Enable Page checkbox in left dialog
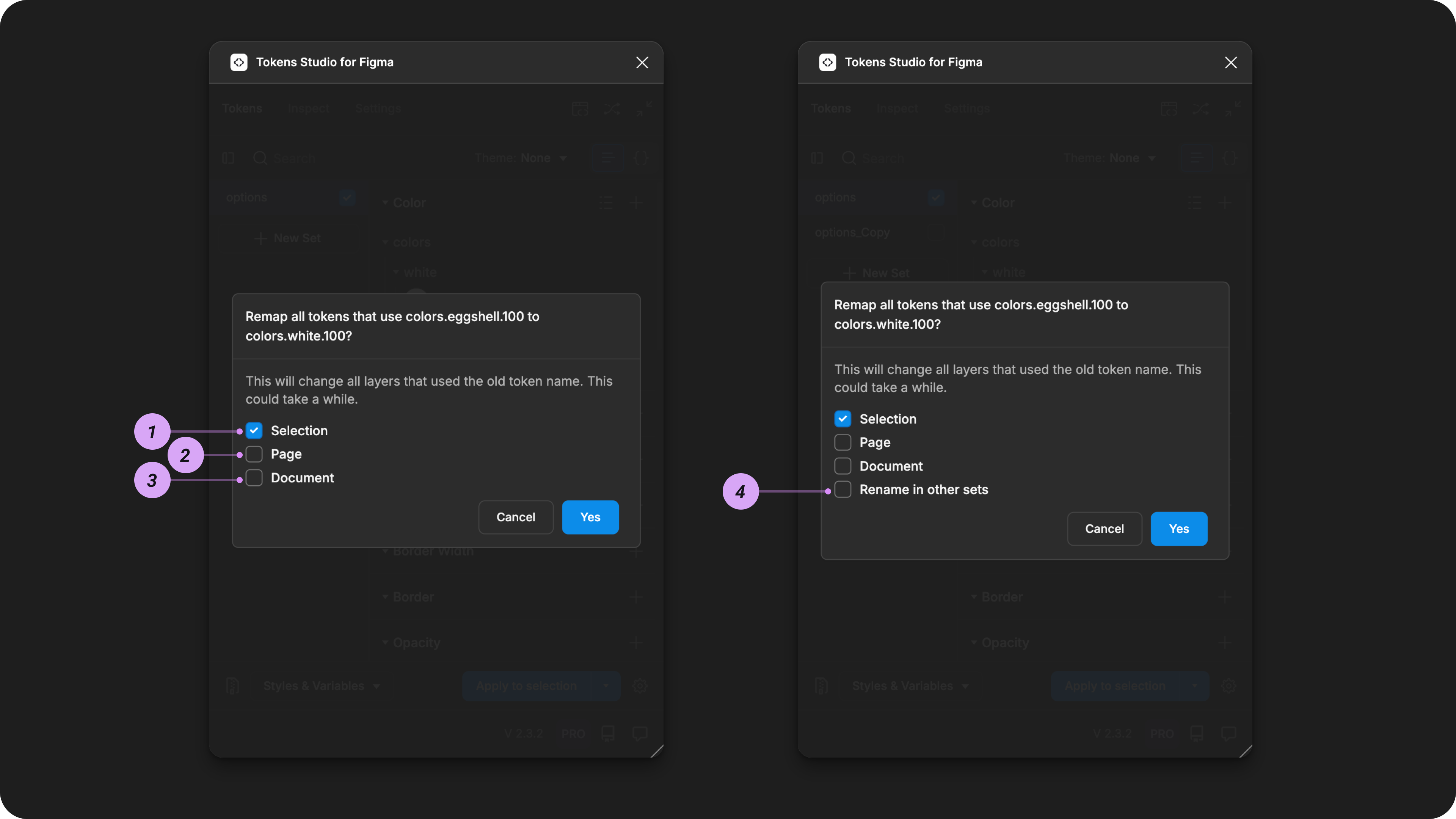 tap(254, 455)
